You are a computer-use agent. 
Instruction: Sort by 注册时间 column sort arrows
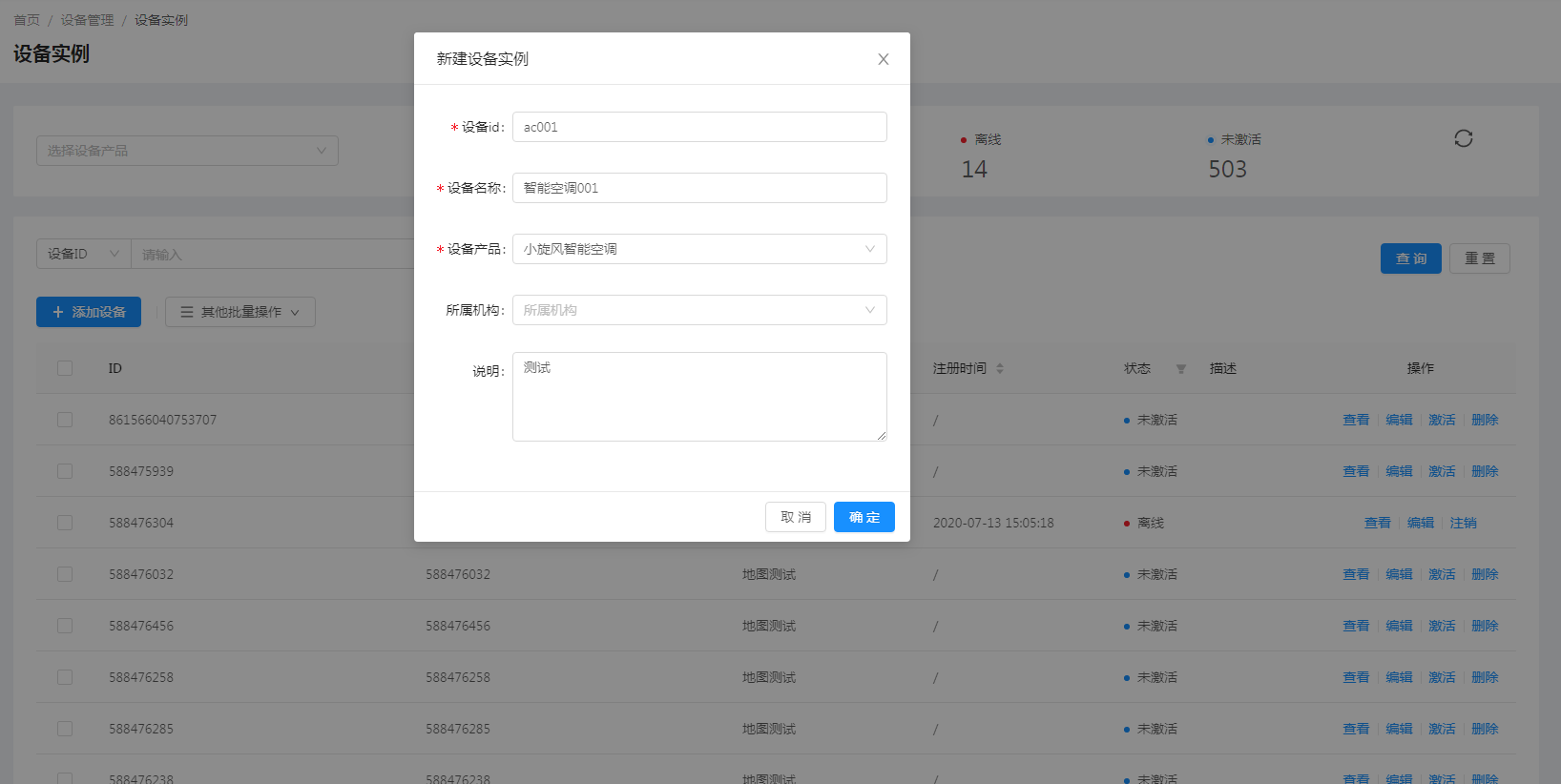pos(1000,369)
